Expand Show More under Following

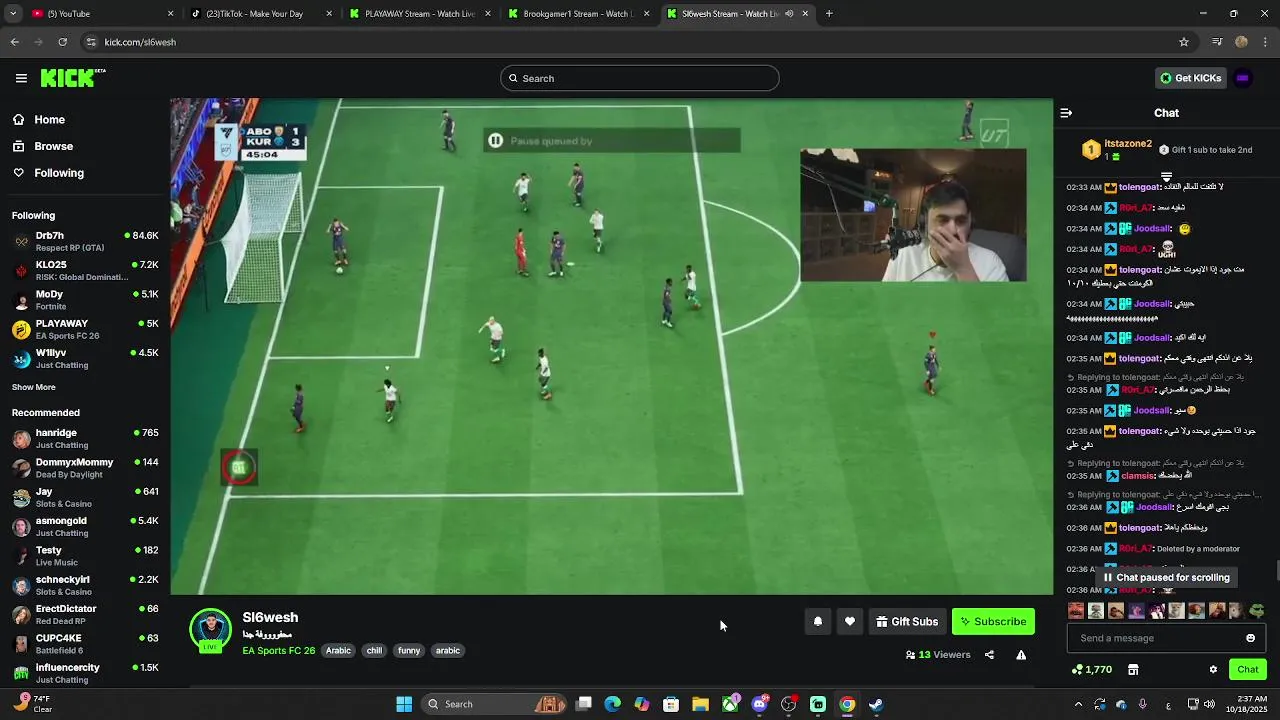coord(34,387)
